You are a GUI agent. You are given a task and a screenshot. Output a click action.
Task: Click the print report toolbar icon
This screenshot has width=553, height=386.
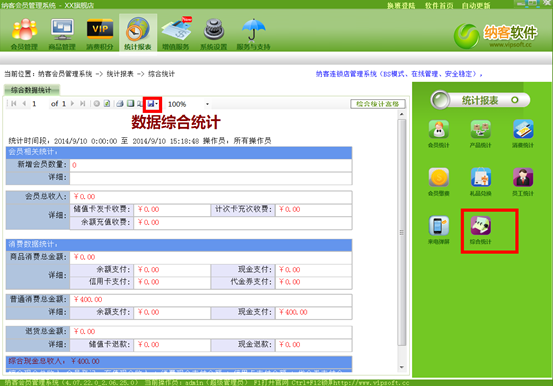point(120,104)
